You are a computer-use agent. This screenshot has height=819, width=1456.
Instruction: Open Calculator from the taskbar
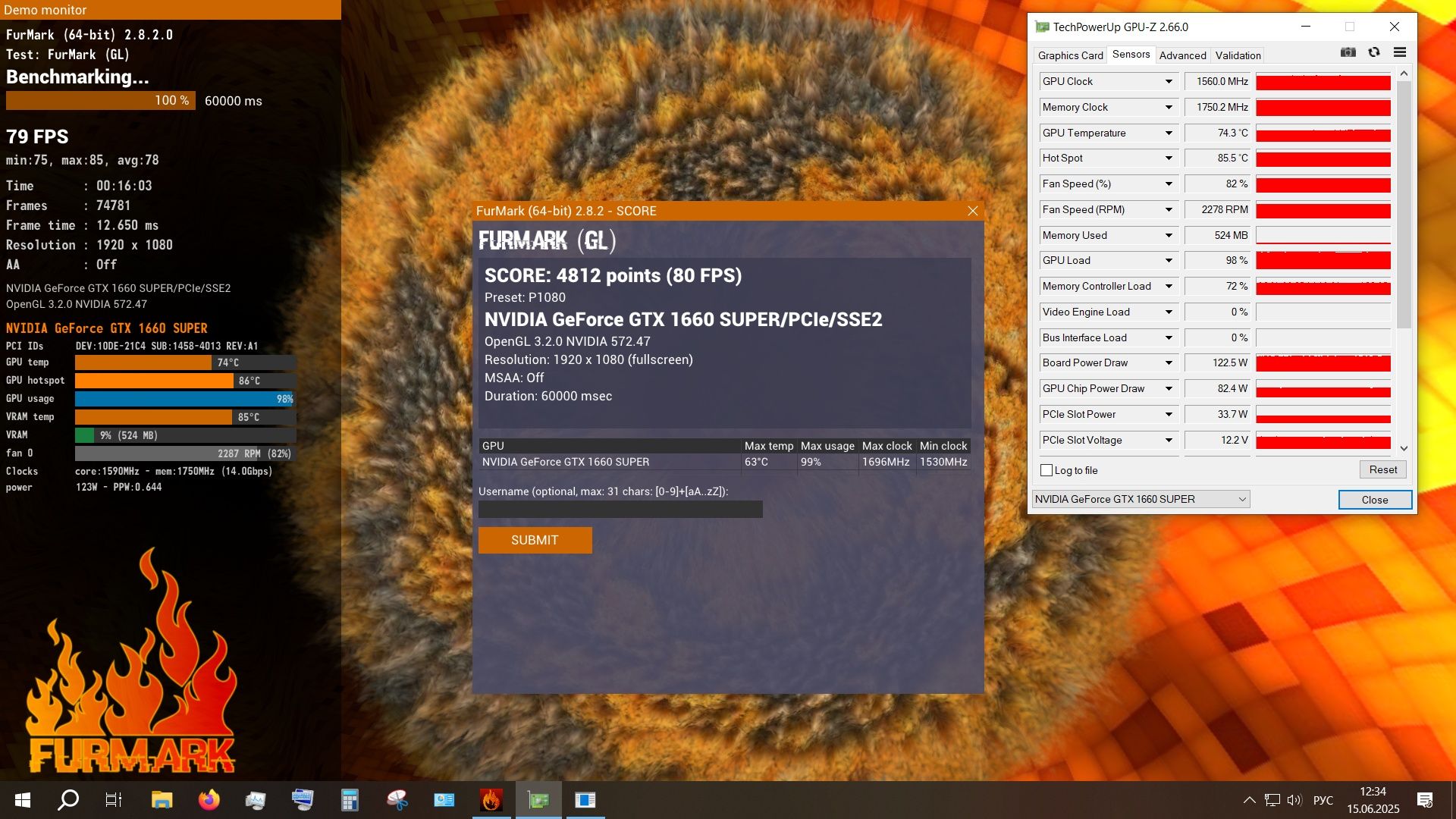coord(350,800)
